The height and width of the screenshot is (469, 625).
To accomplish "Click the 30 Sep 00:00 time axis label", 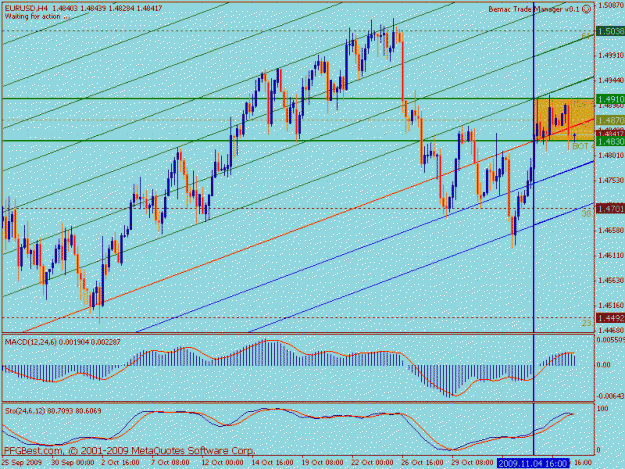I will [73, 463].
